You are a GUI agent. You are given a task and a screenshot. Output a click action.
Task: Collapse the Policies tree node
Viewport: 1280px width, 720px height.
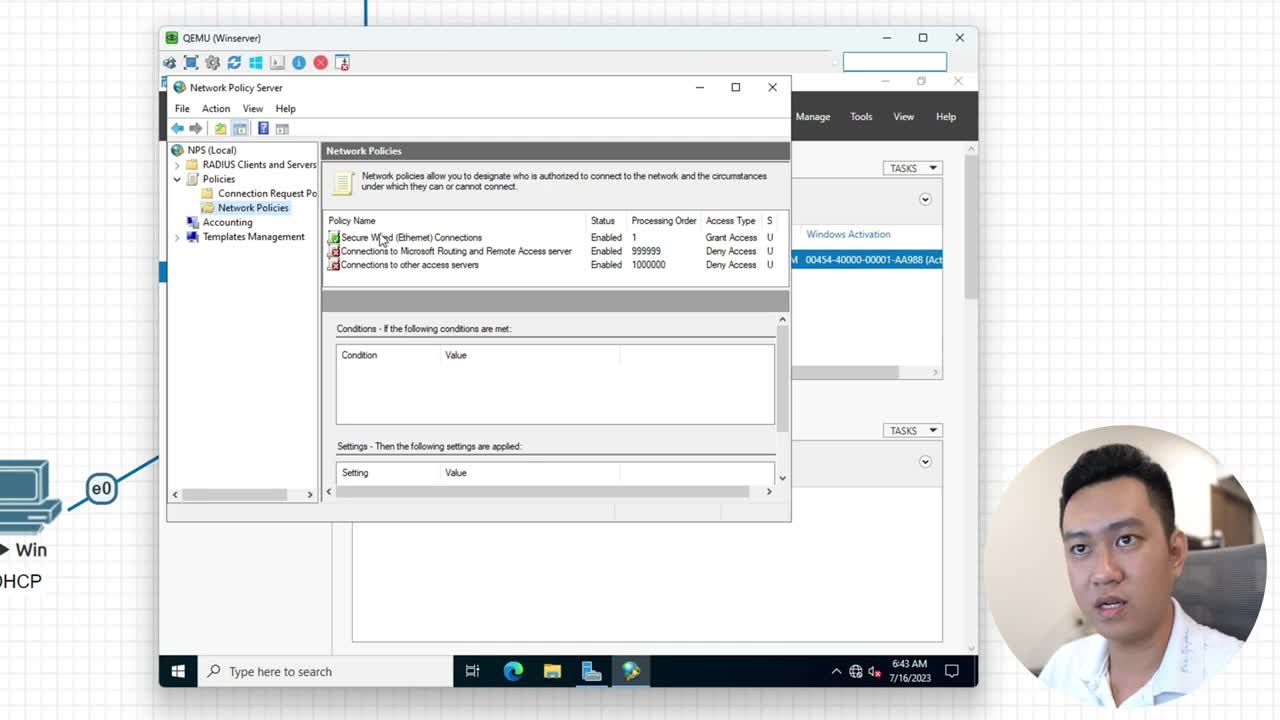pos(178,179)
